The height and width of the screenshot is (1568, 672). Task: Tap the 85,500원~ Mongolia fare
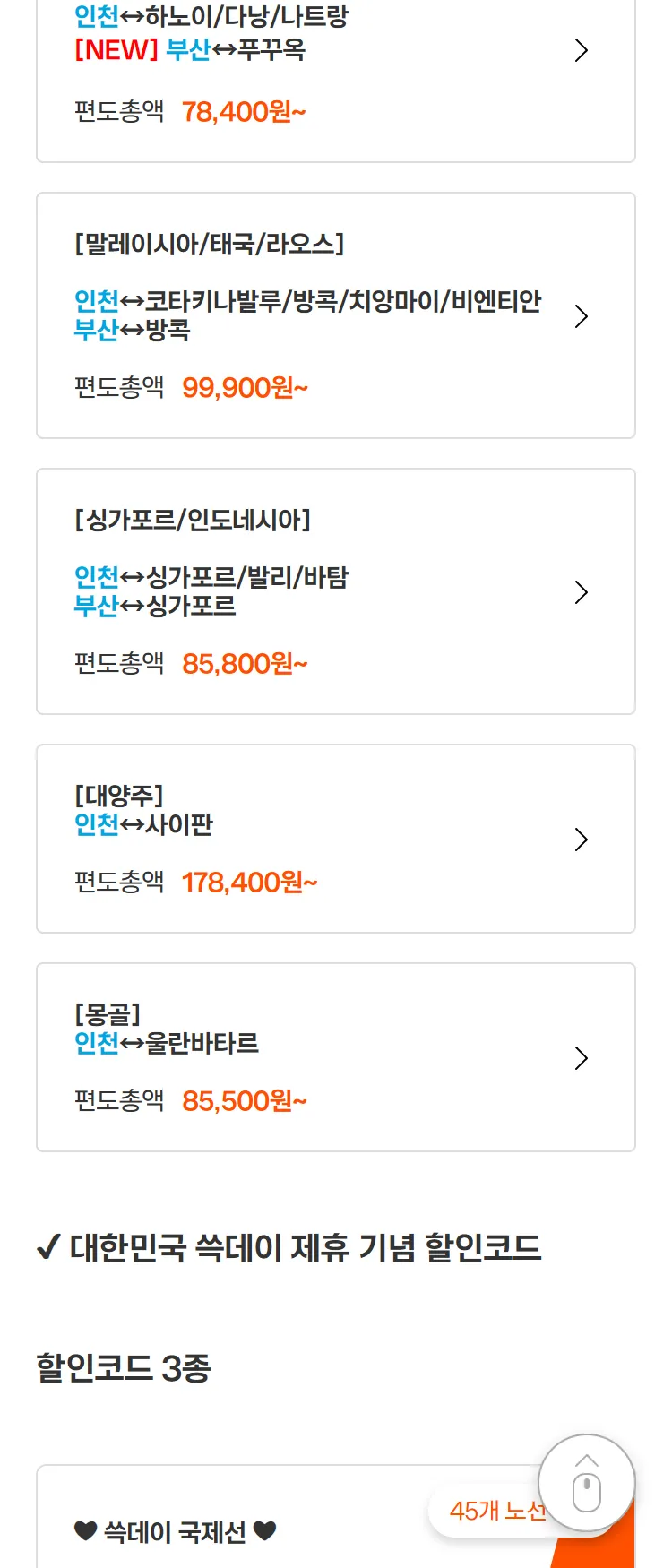(x=245, y=1101)
